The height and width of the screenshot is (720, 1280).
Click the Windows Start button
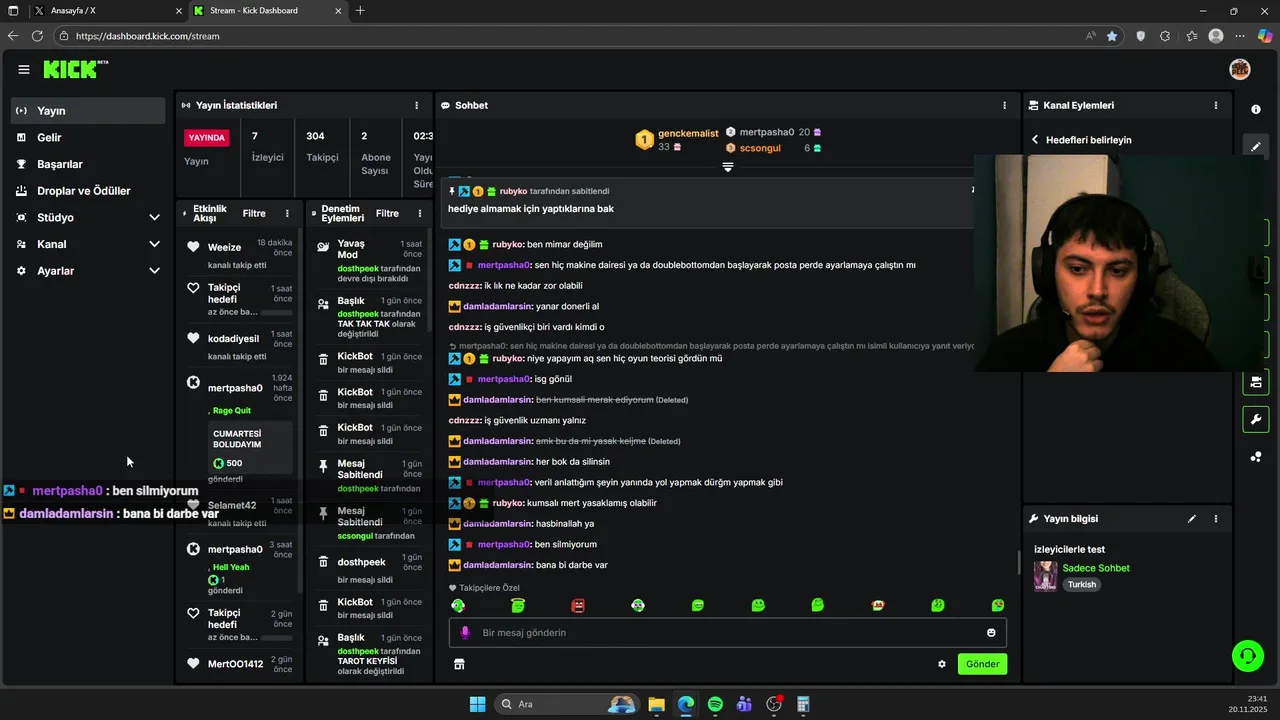pos(477,704)
